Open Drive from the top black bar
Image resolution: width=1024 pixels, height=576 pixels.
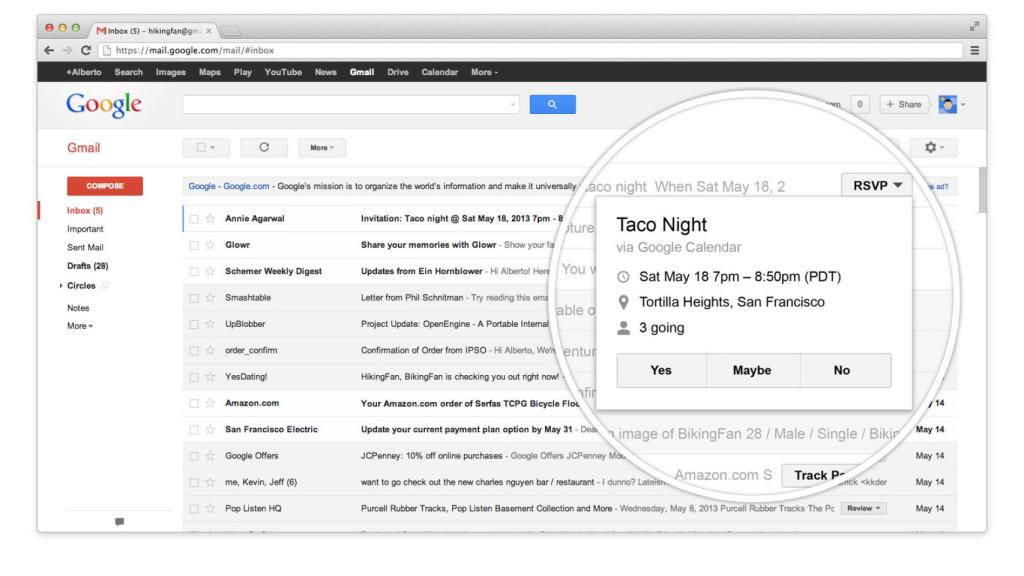coord(399,72)
